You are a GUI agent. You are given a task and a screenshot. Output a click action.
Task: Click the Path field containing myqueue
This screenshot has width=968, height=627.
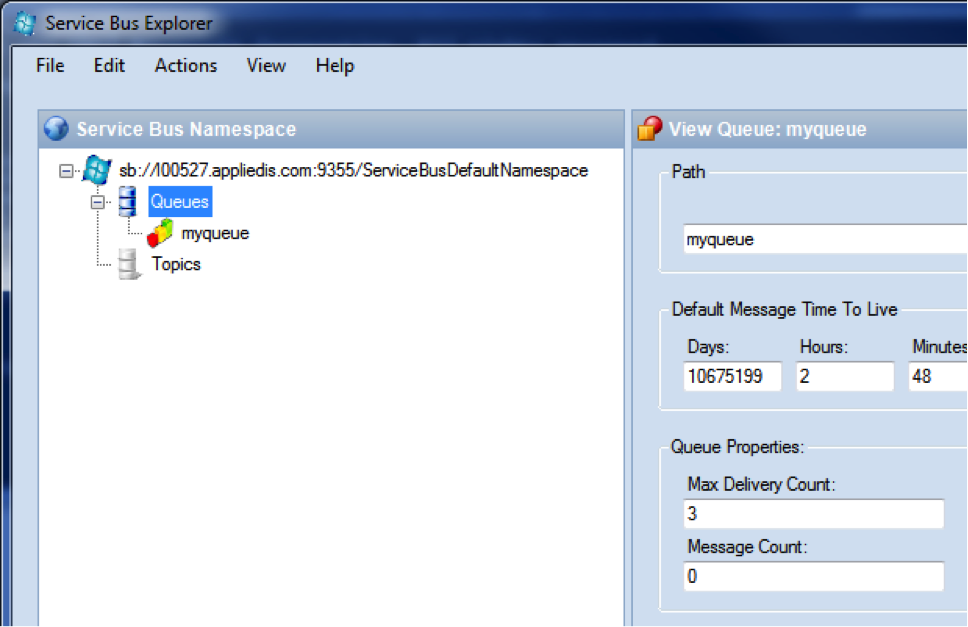[x=822, y=240]
